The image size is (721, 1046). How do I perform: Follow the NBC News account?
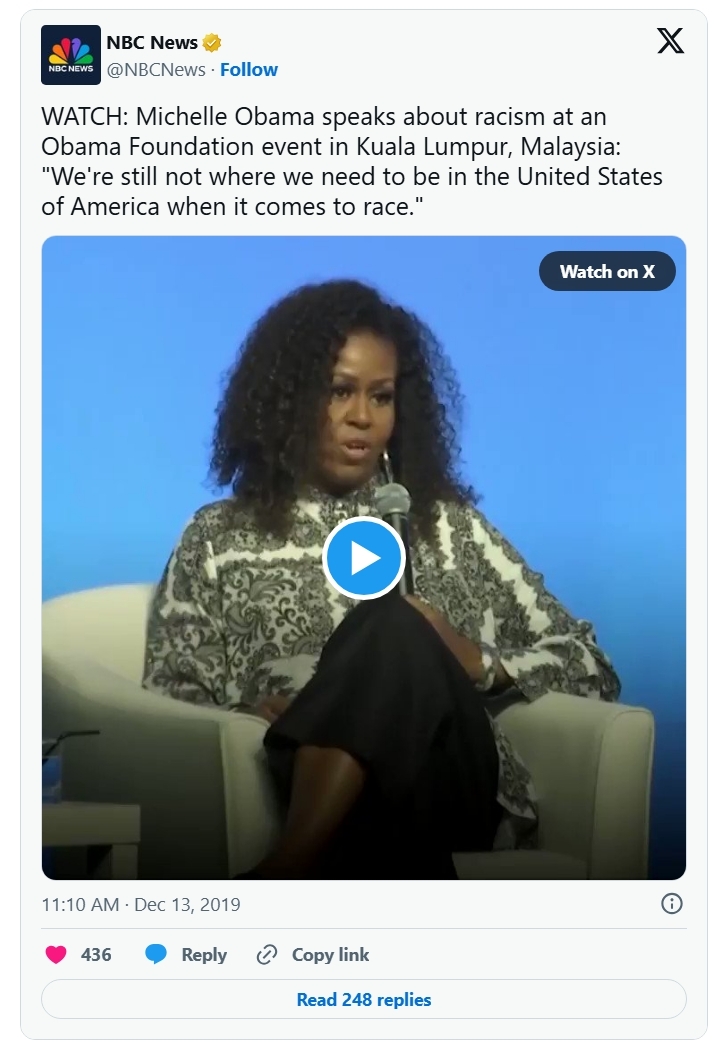coord(249,69)
